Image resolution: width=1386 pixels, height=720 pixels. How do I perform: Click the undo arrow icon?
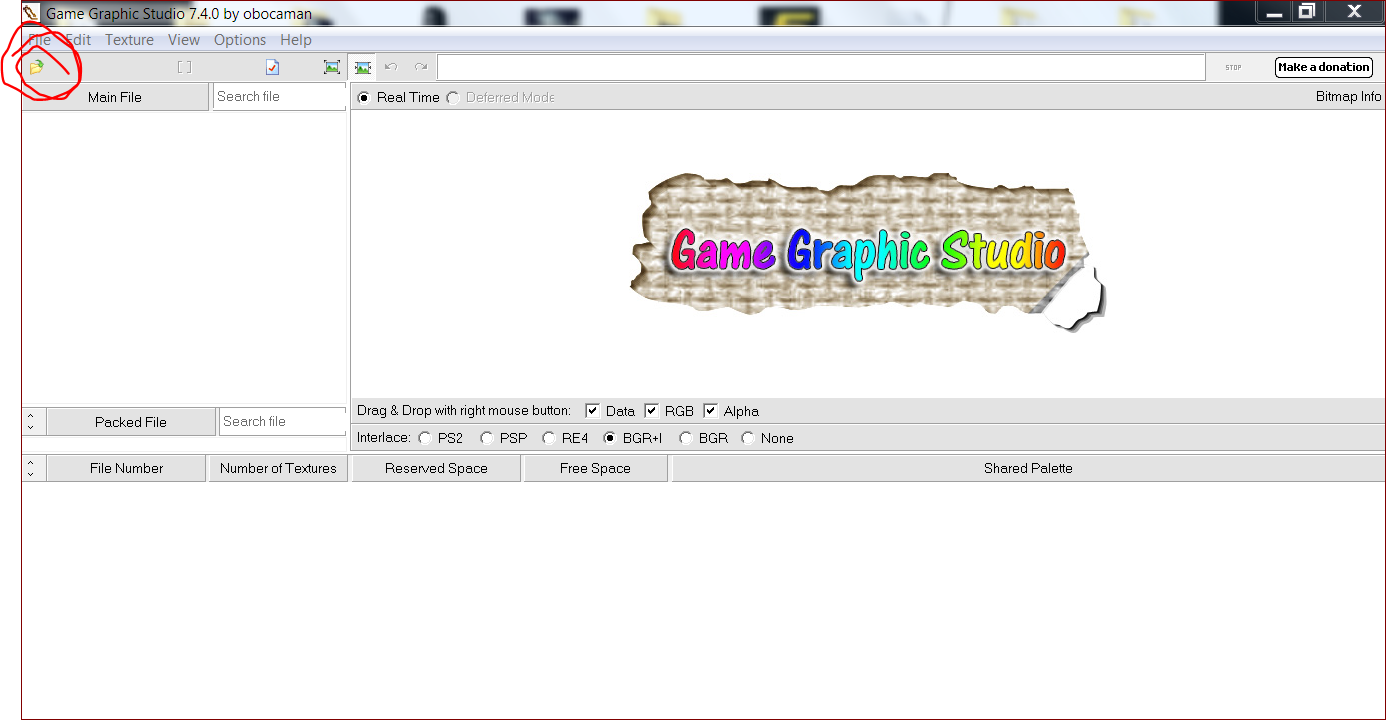[391, 67]
